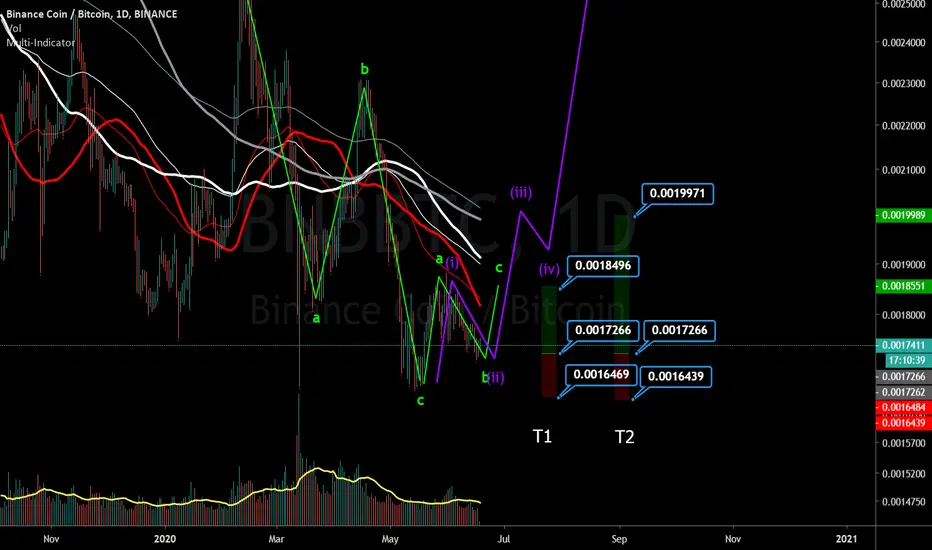Select the purple (ii) wave label
This screenshot has height=550, width=932.
pos(496,378)
